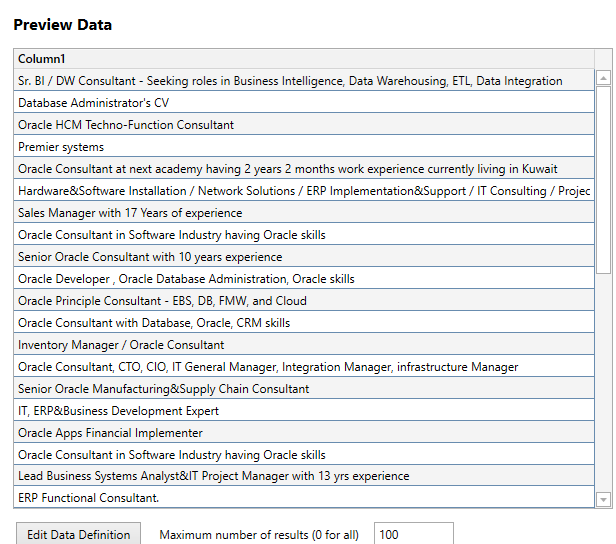This screenshot has height=544, width=616.
Task: Click the scroll down arrow
Action: tap(603, 500)
